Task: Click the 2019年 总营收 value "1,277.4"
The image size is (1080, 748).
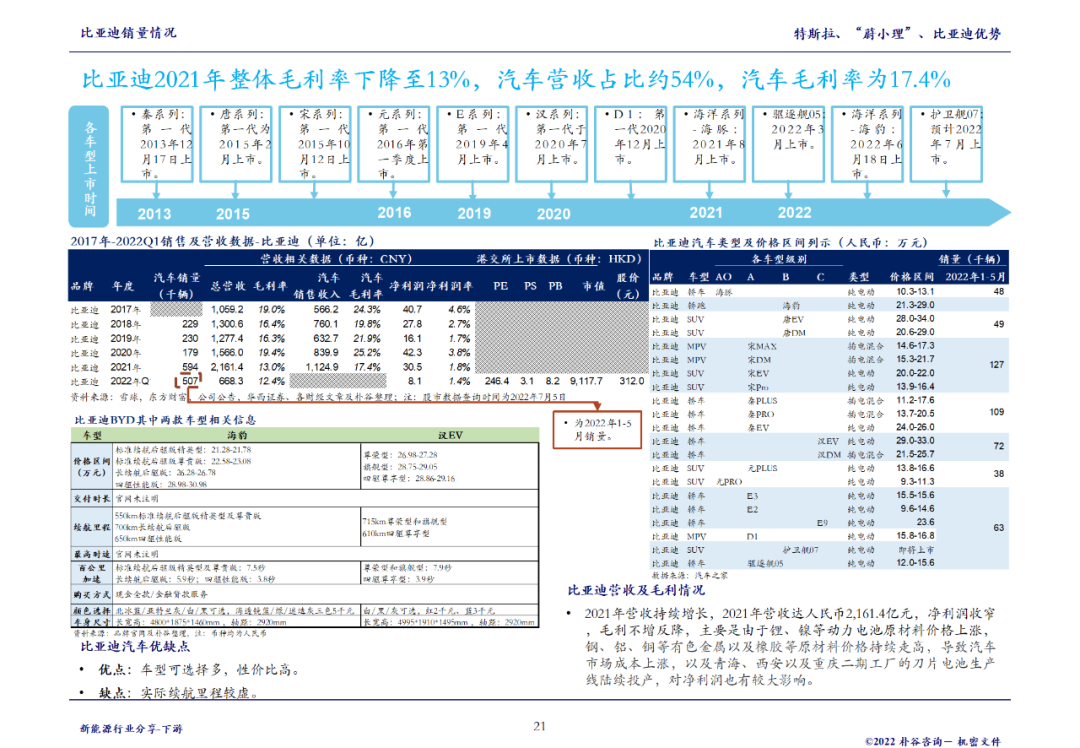Action: (x=227, y=339)
